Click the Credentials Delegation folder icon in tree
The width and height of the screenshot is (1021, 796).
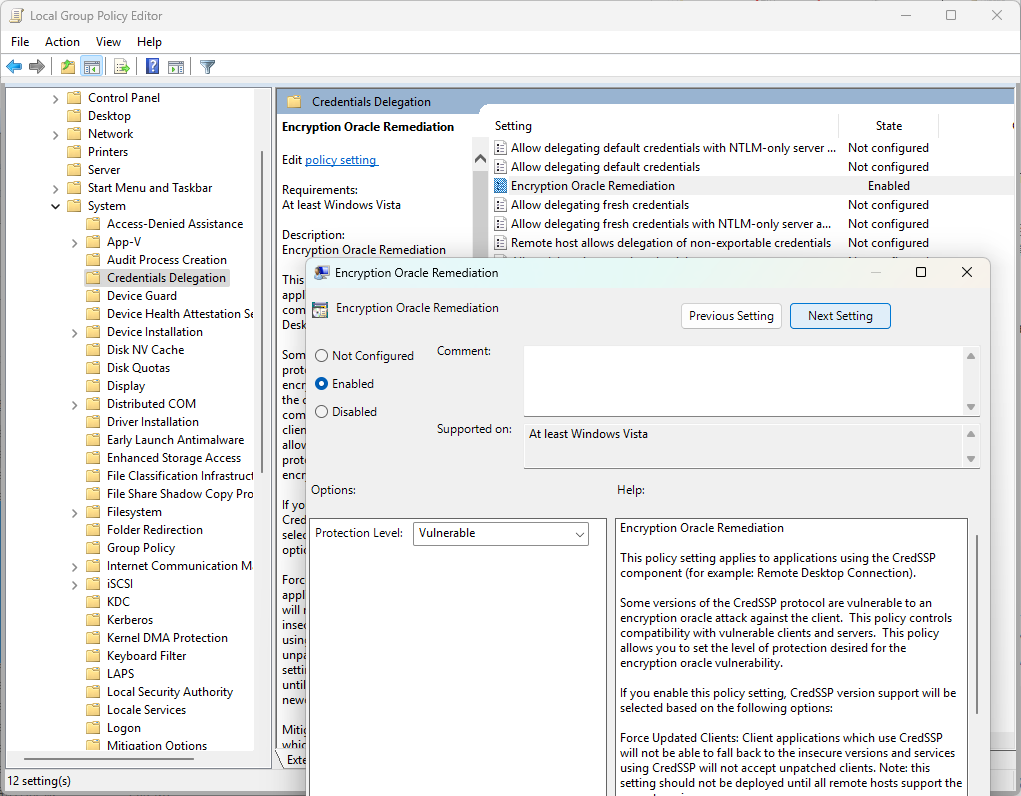93,278
